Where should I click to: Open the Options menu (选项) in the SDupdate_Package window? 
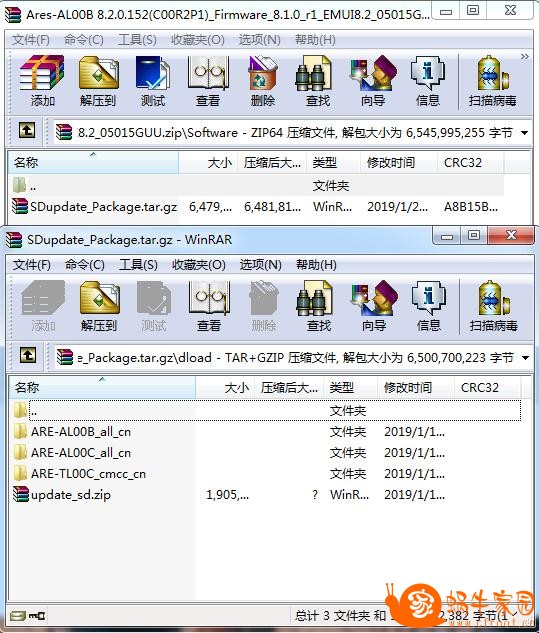[260, 265]
